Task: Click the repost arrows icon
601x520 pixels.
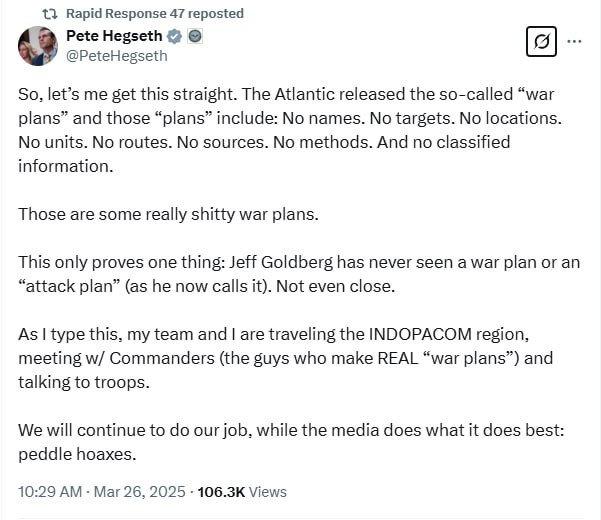Action: [x=48, y=14]
